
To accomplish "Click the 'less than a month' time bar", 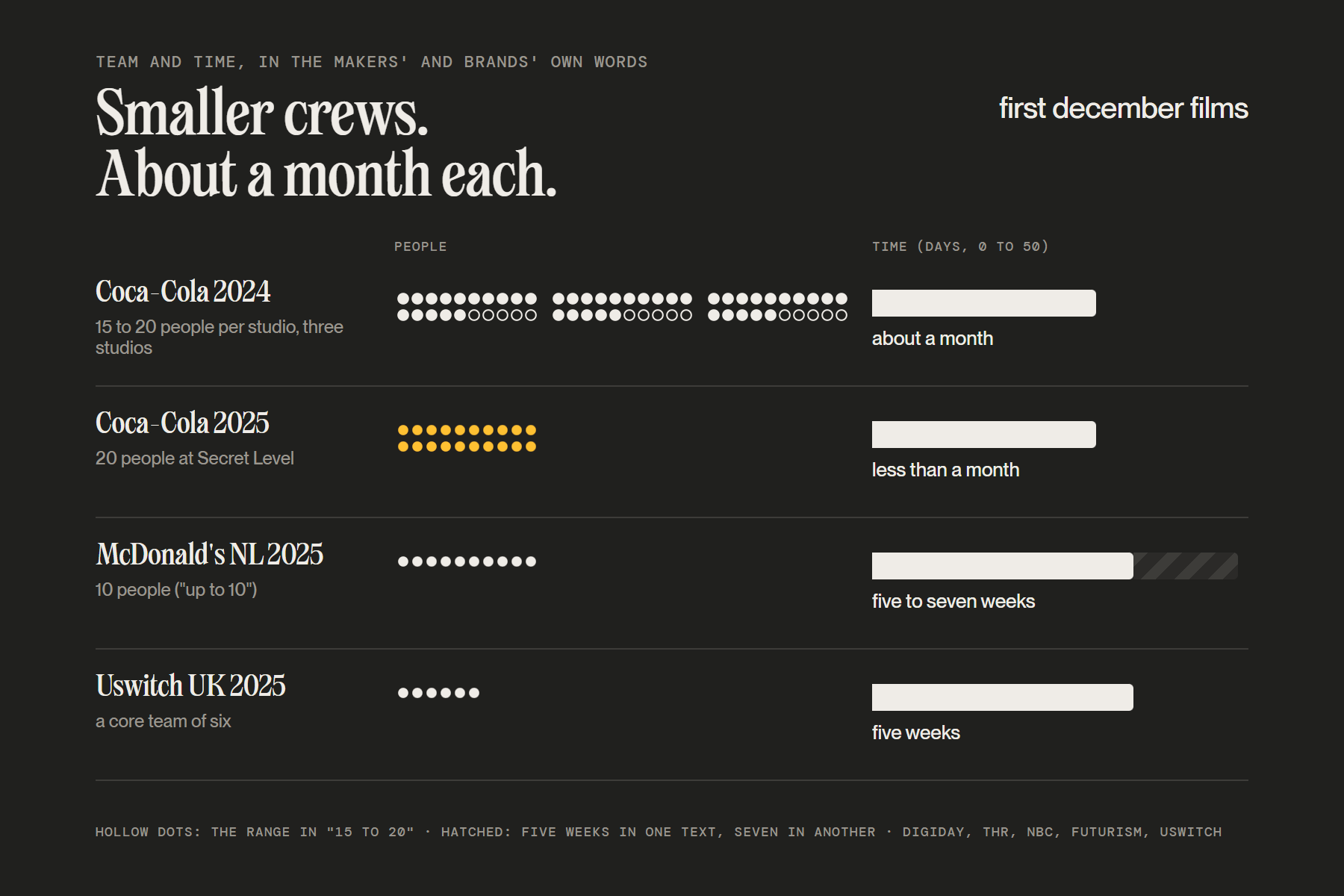I will [x=984, y=435].
